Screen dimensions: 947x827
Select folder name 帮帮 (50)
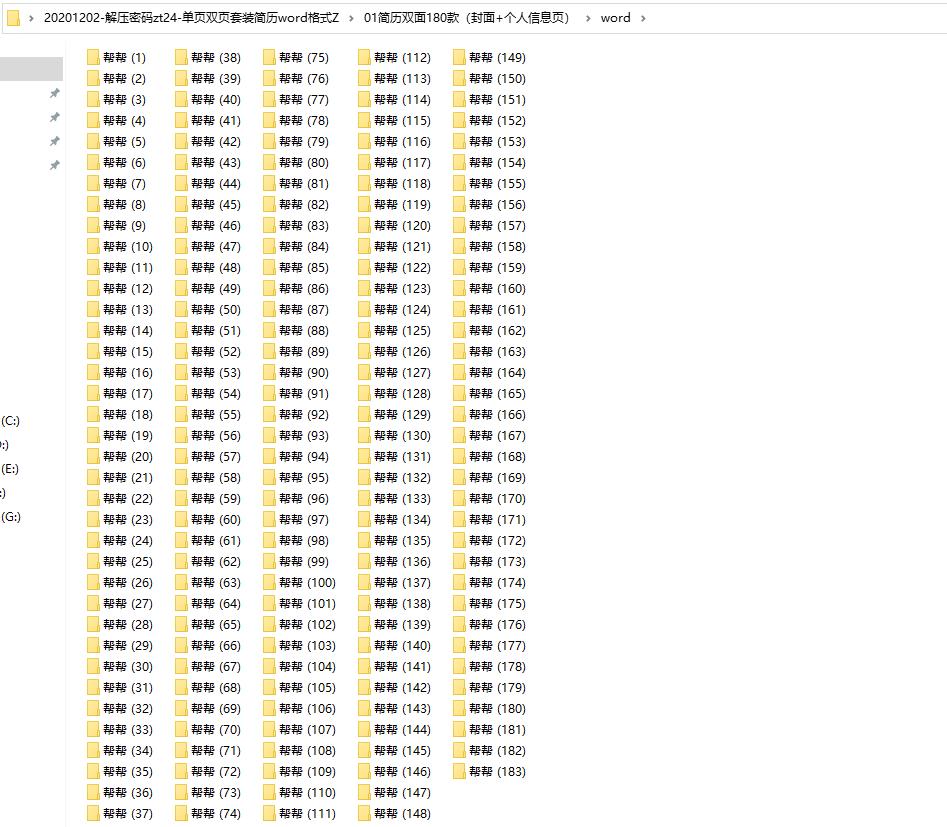pos(216,309)
